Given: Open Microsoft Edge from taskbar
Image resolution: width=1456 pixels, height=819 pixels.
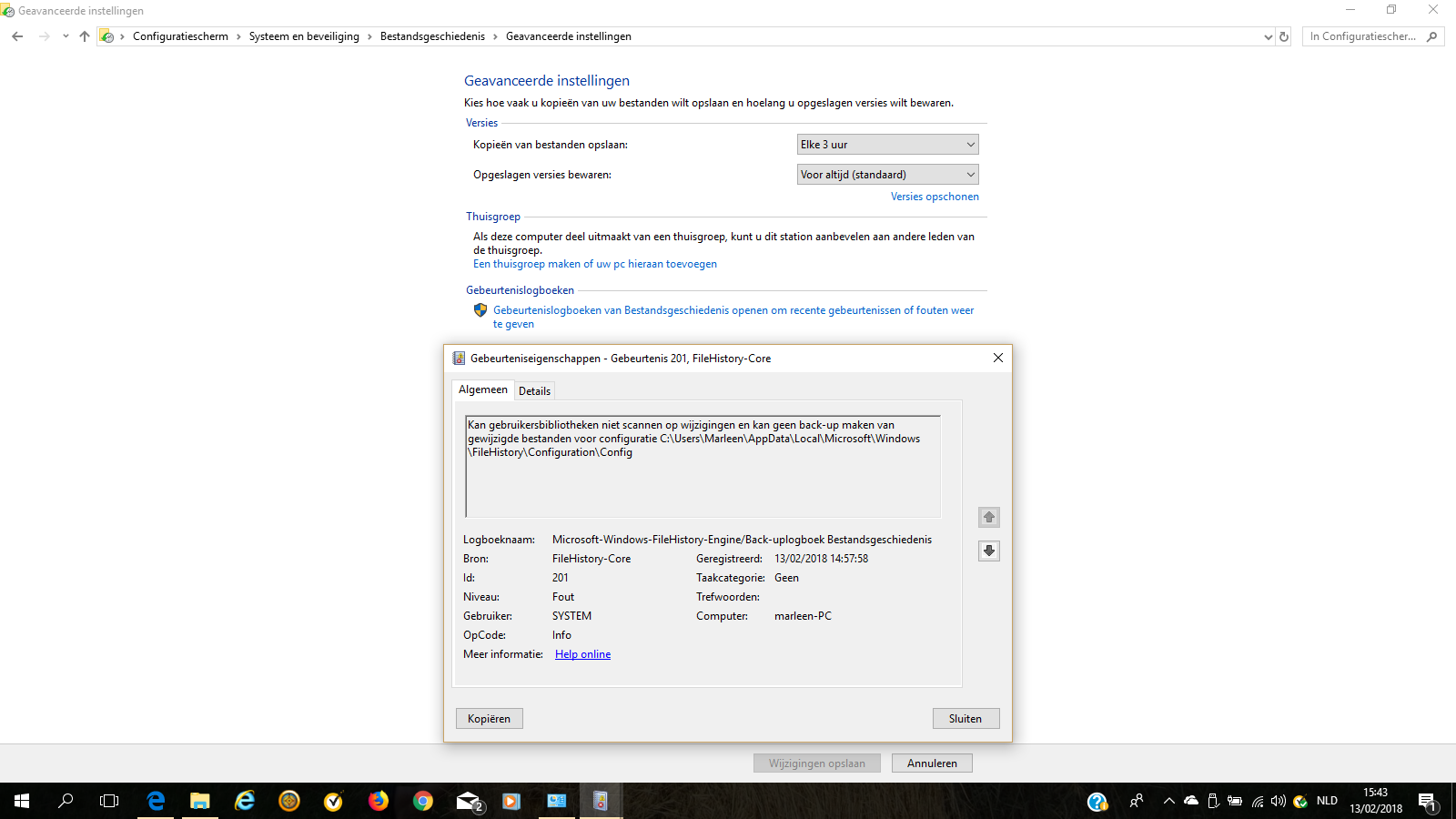Looking at the screenshot, I should (156, 801).
